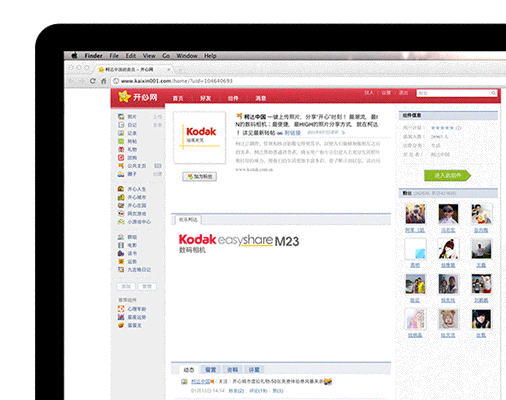Go to 好友 friends in nav bar
This screenshot has height=400, width=506.
tap(206, 98)
